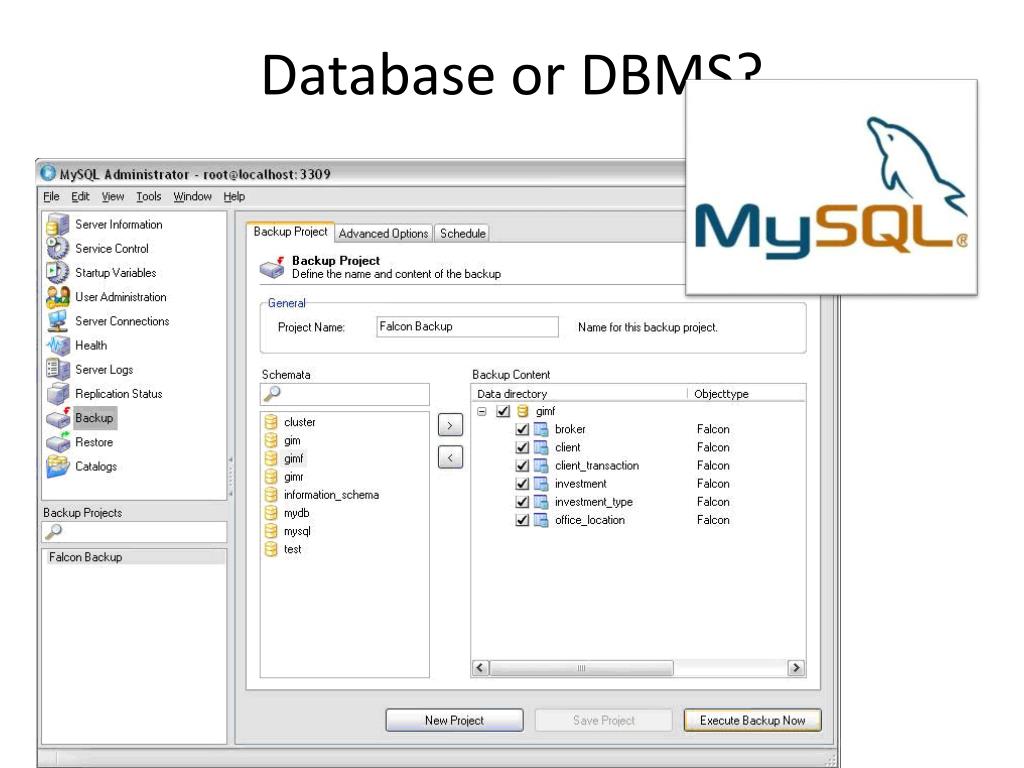Screen dimensions: 1024x768
Task: Open Restore drive icon in sidebar
Action: [x=58, y=442]
